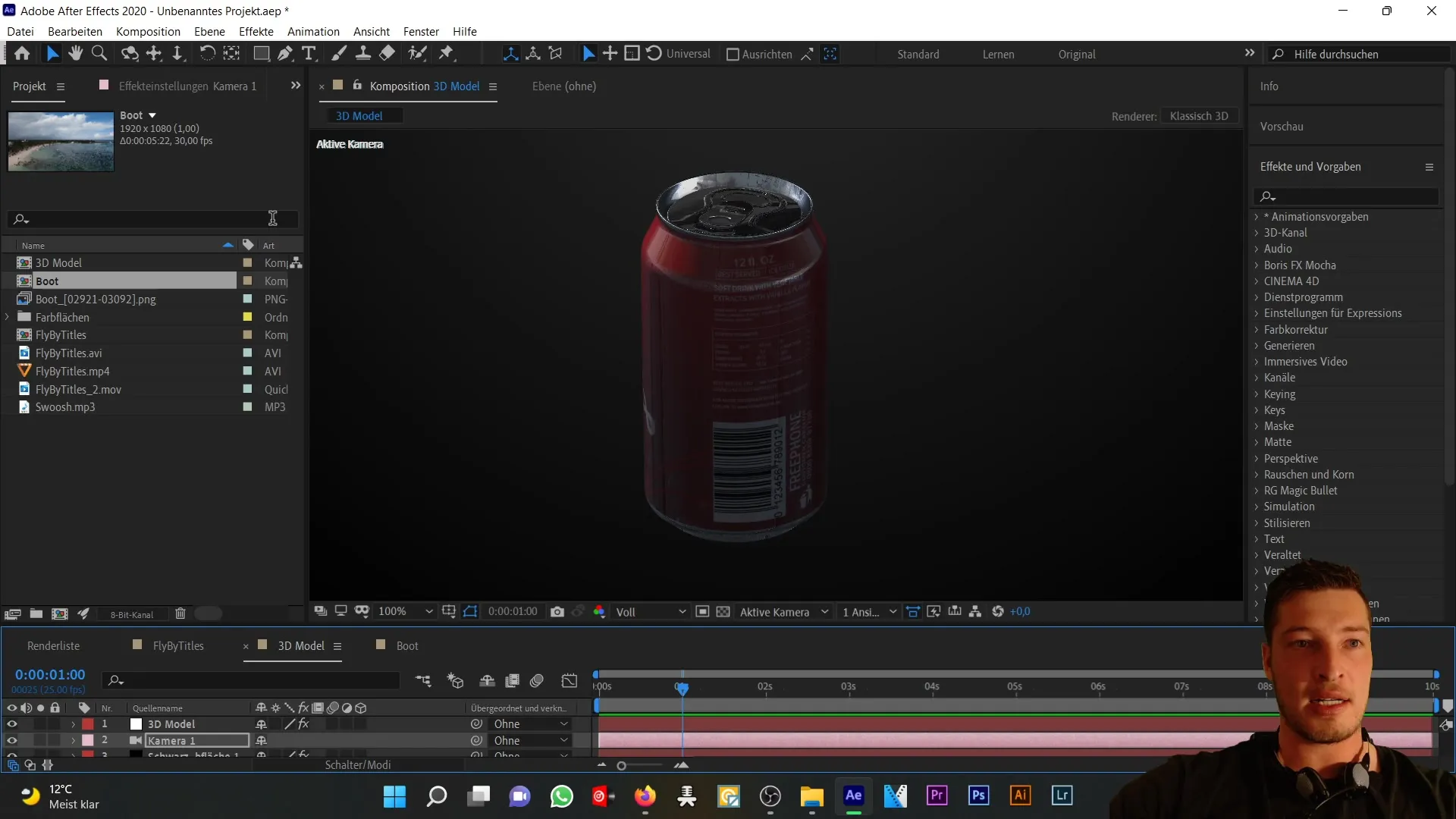This screenshot has width=1456, height=819.
Task: Select the Standard workspace
Action: [x=918, y=55]
